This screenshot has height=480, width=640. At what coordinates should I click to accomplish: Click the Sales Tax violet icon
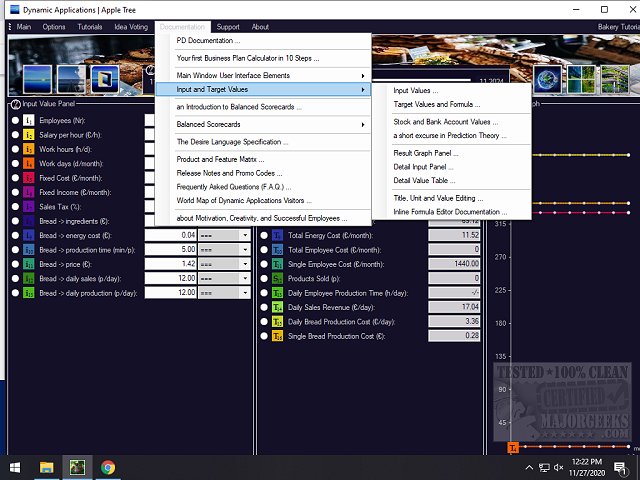[29, 207]
